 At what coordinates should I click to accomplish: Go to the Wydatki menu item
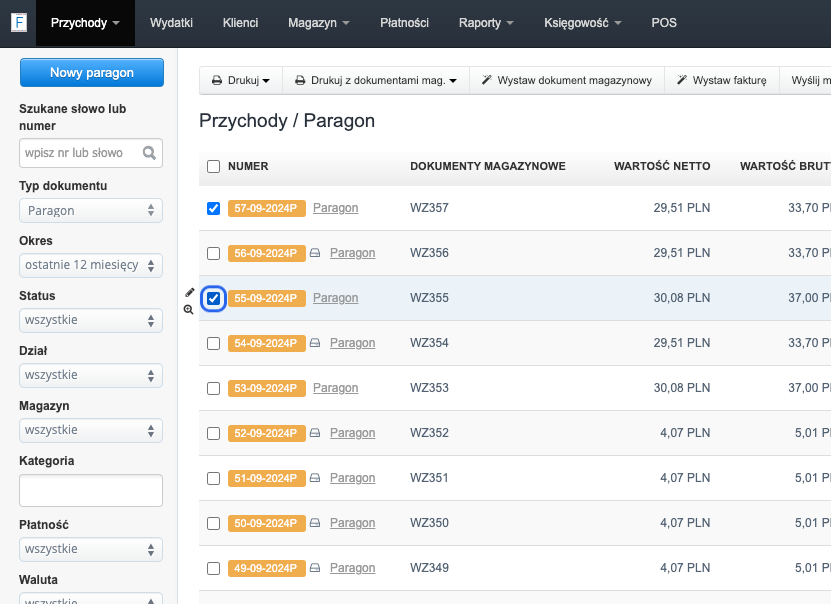[x=171, y=23]
